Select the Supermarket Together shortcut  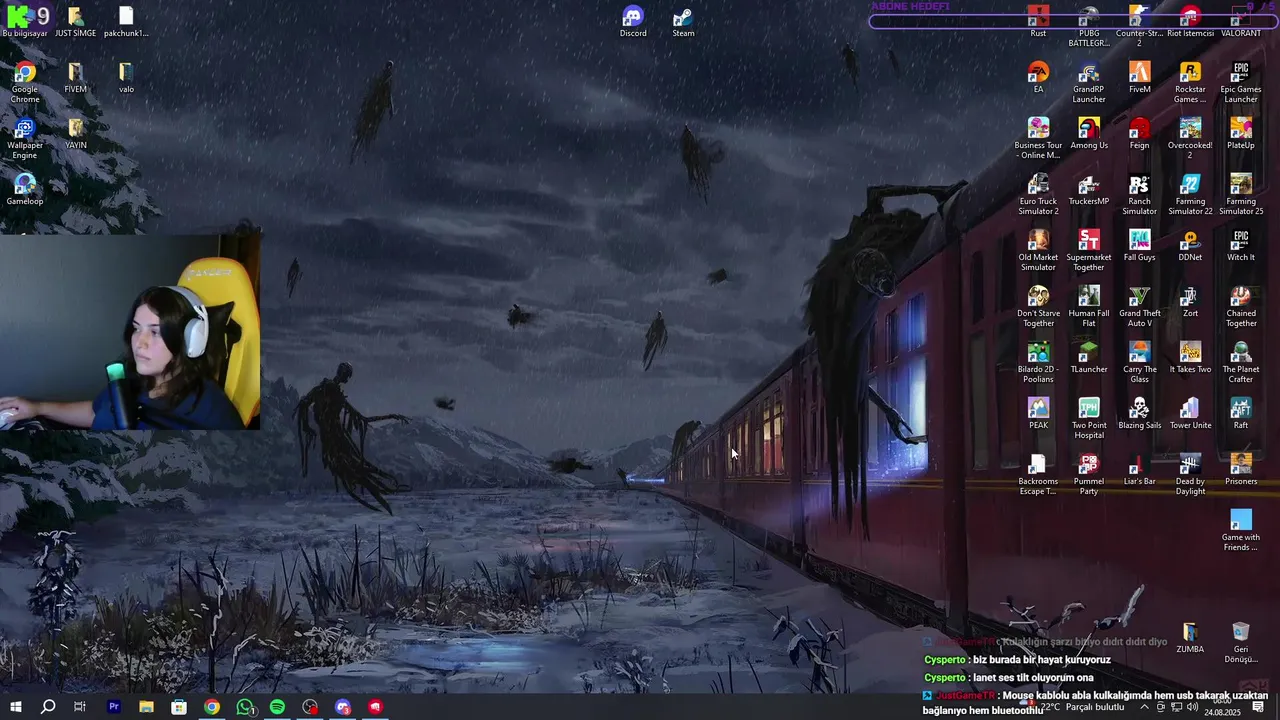(1089, 251)
